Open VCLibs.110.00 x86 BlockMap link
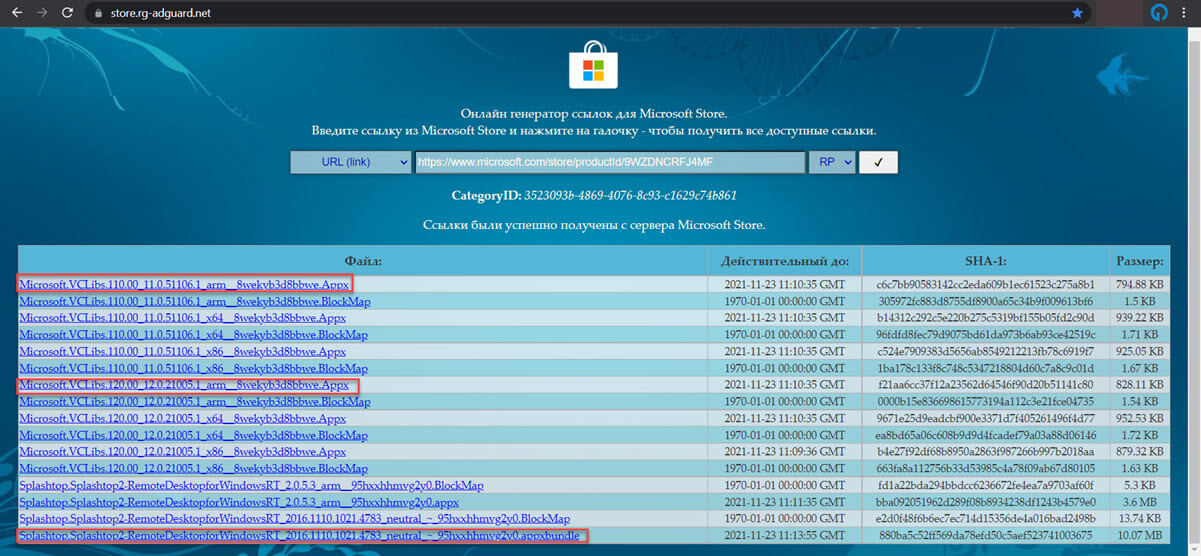Viewport: 1201px width, 556px height. [193, 368]
